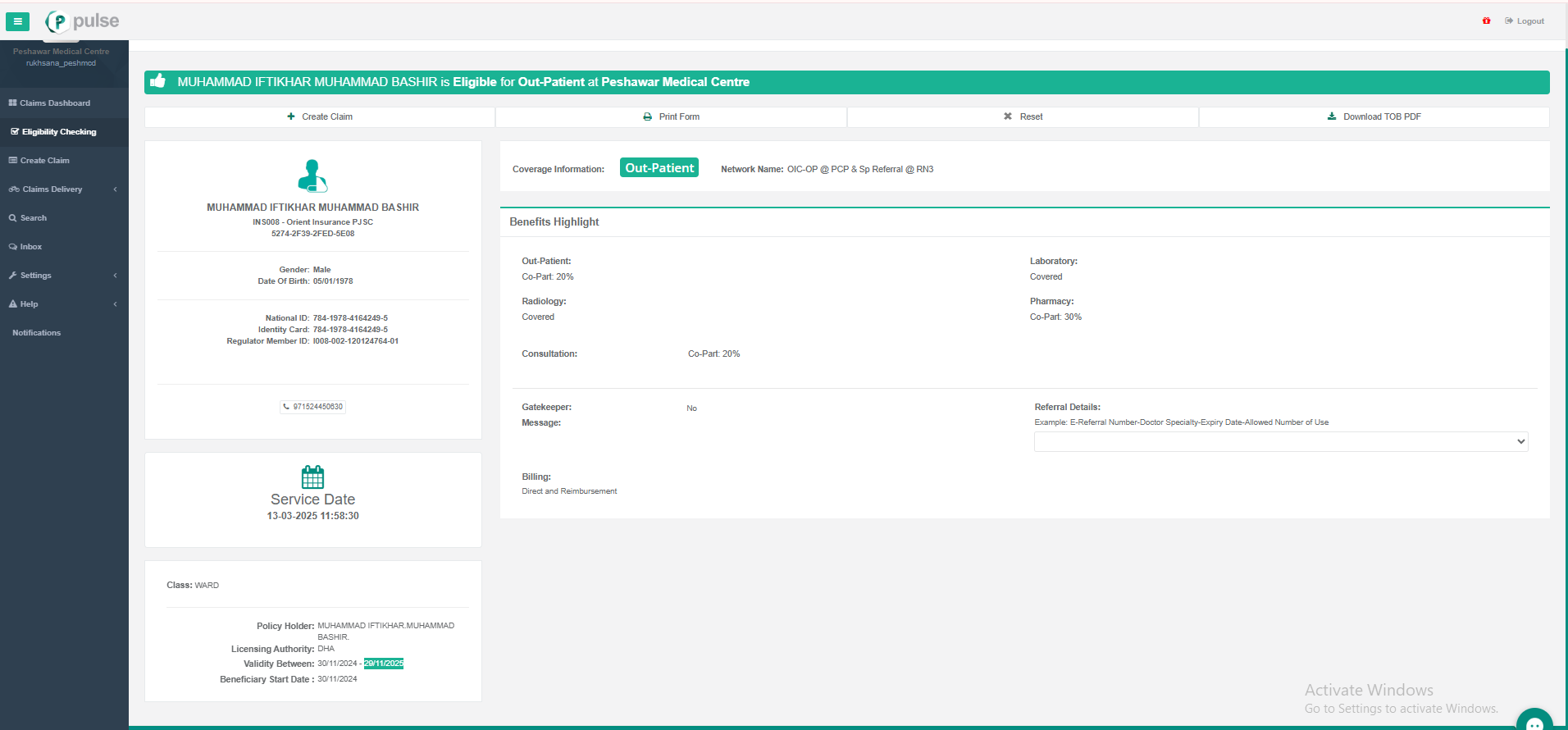
Task: Click the phone number badge 971524450630
Action: (313, 407)
